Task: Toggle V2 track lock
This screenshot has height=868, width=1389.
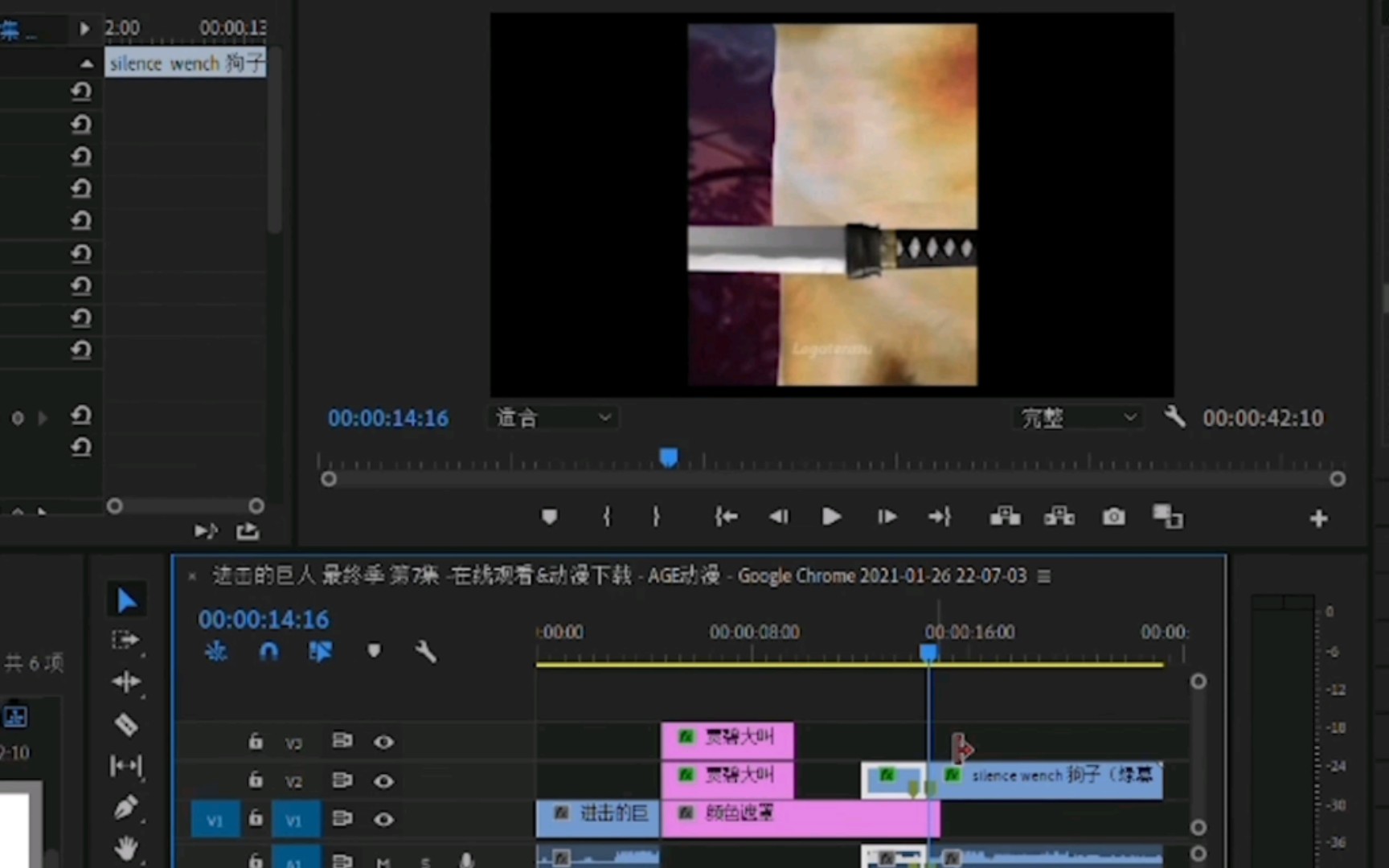Action: coord(256,780)
